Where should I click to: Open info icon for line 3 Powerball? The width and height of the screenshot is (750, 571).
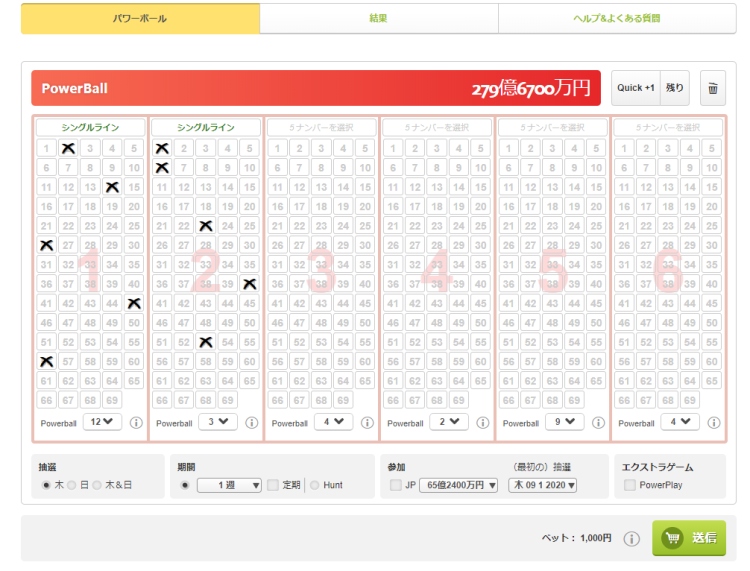[367, 423]
